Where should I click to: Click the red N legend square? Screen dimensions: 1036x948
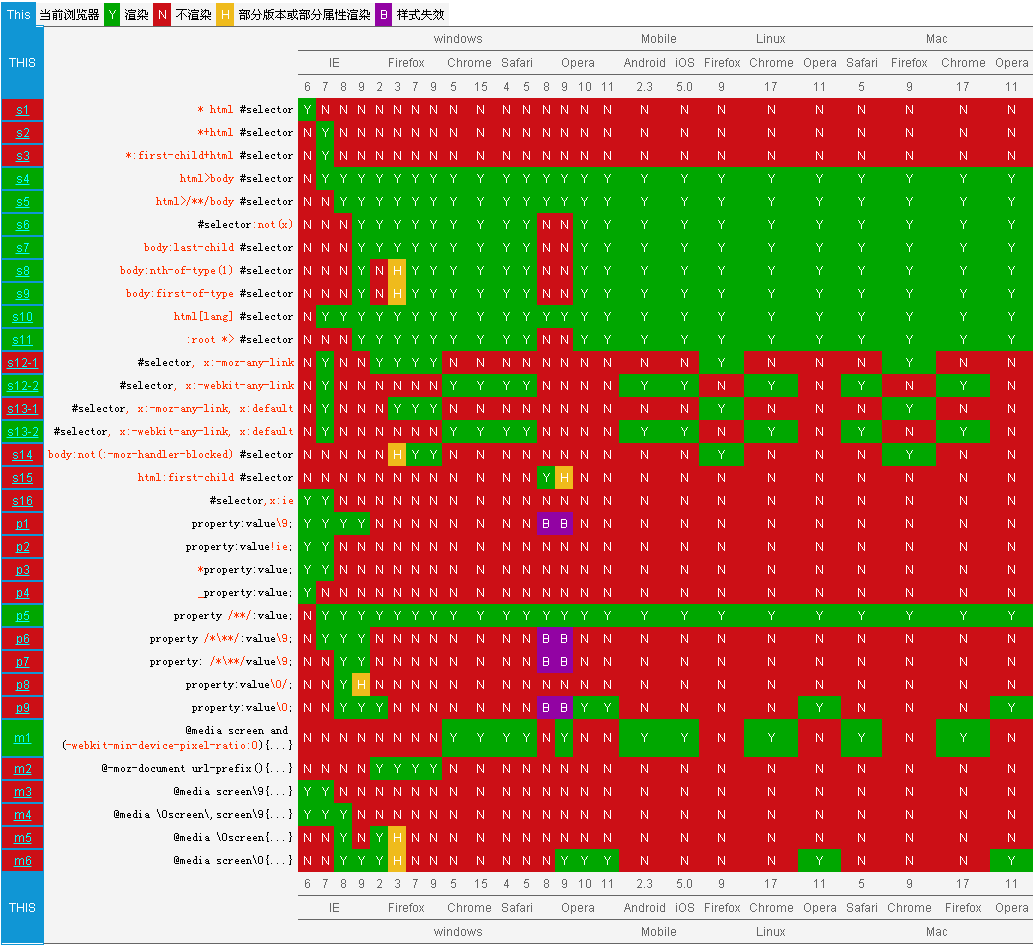coord(161,14)
